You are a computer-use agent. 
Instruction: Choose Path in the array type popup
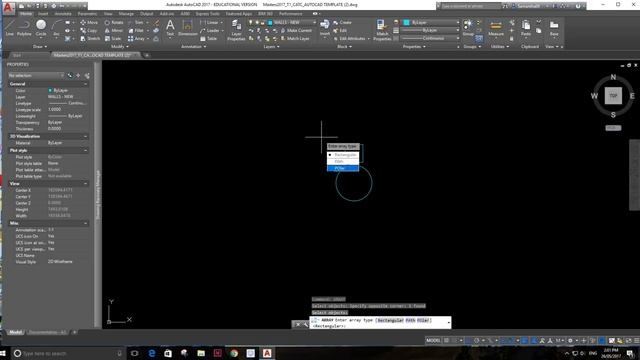(343, 162)
